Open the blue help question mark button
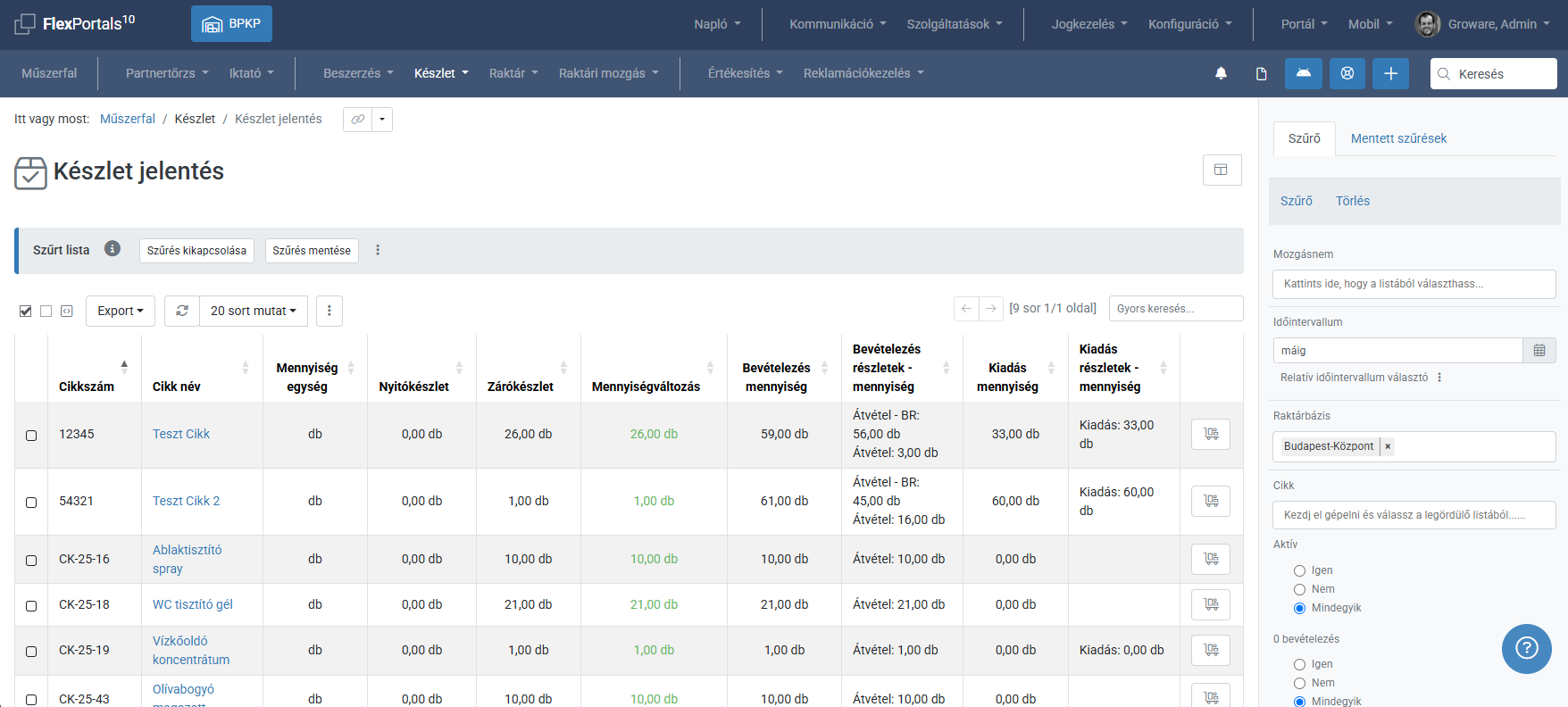Viewport: 1568px width, 707px height. click(x=1527, y=649)
